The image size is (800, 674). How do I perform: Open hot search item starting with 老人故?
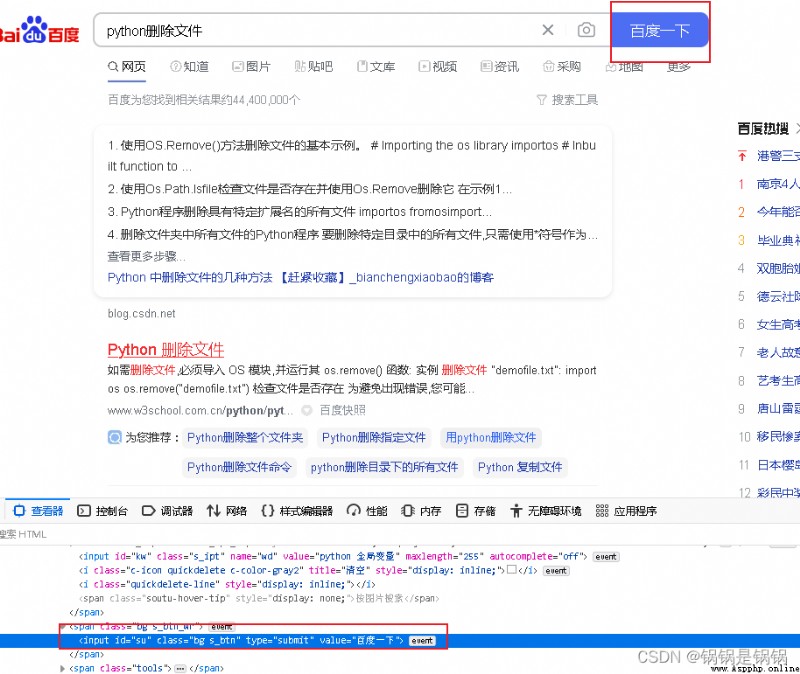point(779,353)
